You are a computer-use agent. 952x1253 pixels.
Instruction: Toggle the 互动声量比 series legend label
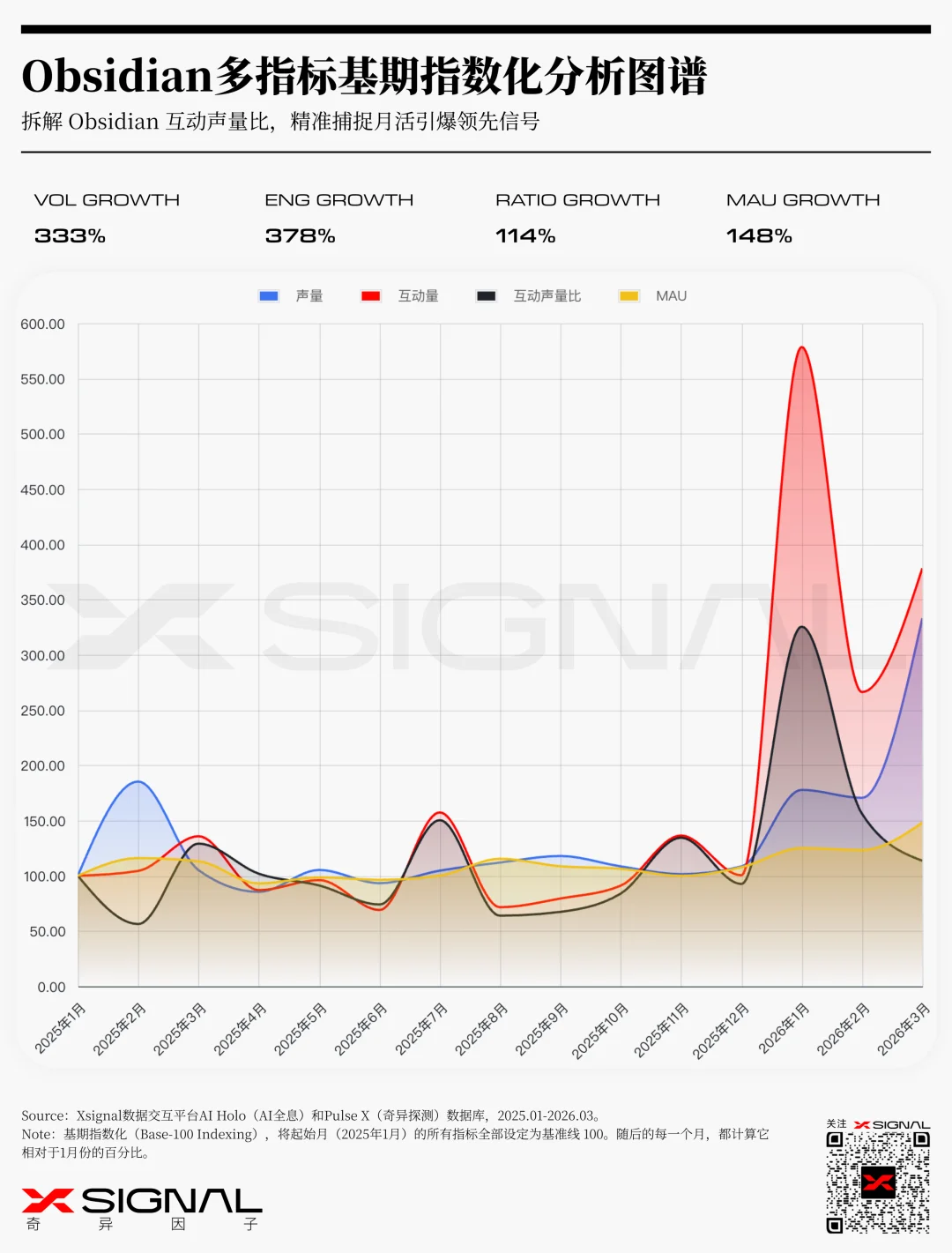click(x=547, y=296)
